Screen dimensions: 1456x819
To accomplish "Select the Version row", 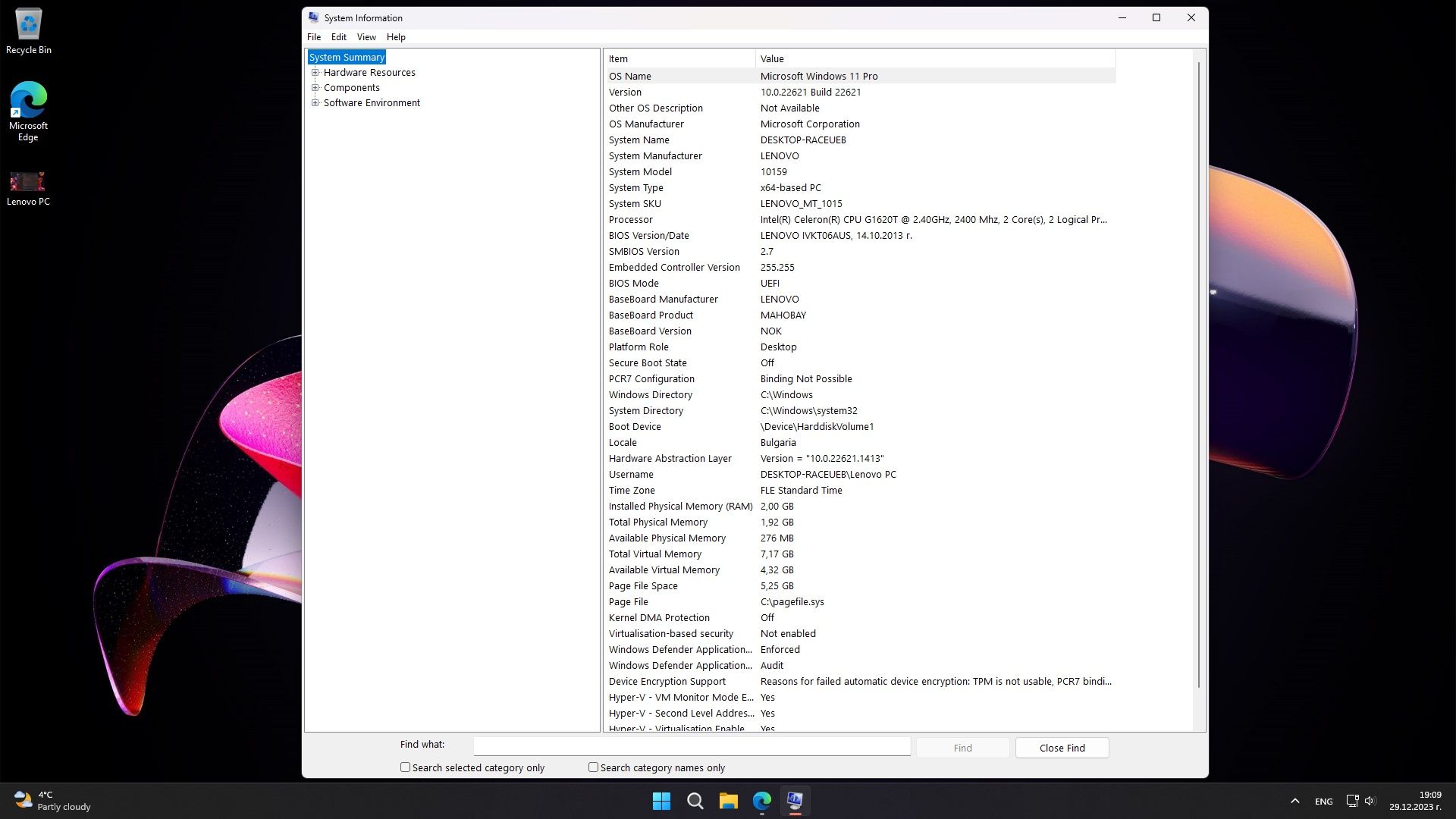I will [x=860, y=93].
